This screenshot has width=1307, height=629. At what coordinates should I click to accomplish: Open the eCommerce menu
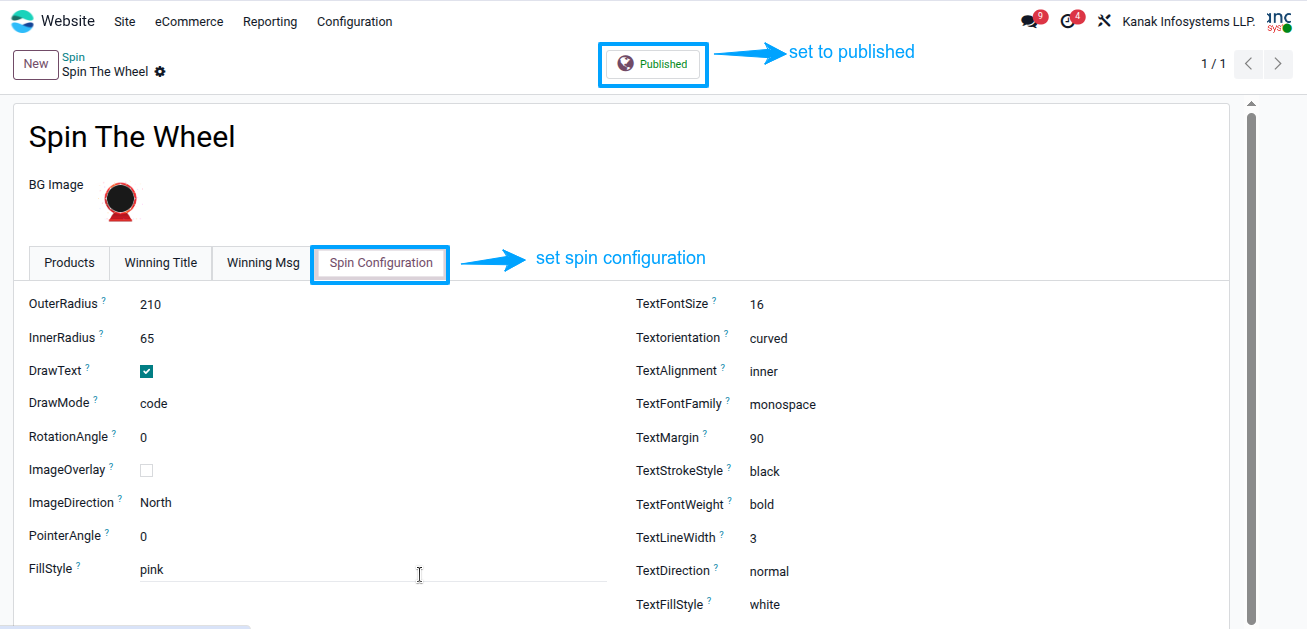pyautogui.click(x=189, y=21)
